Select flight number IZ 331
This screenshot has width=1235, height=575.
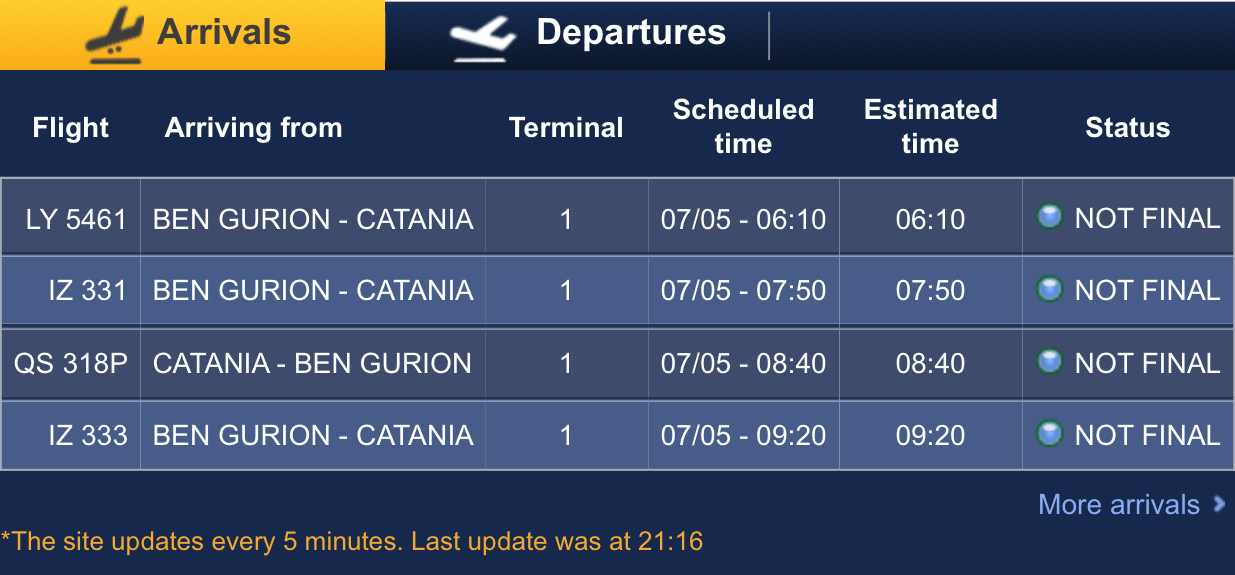tap(88, 291)
